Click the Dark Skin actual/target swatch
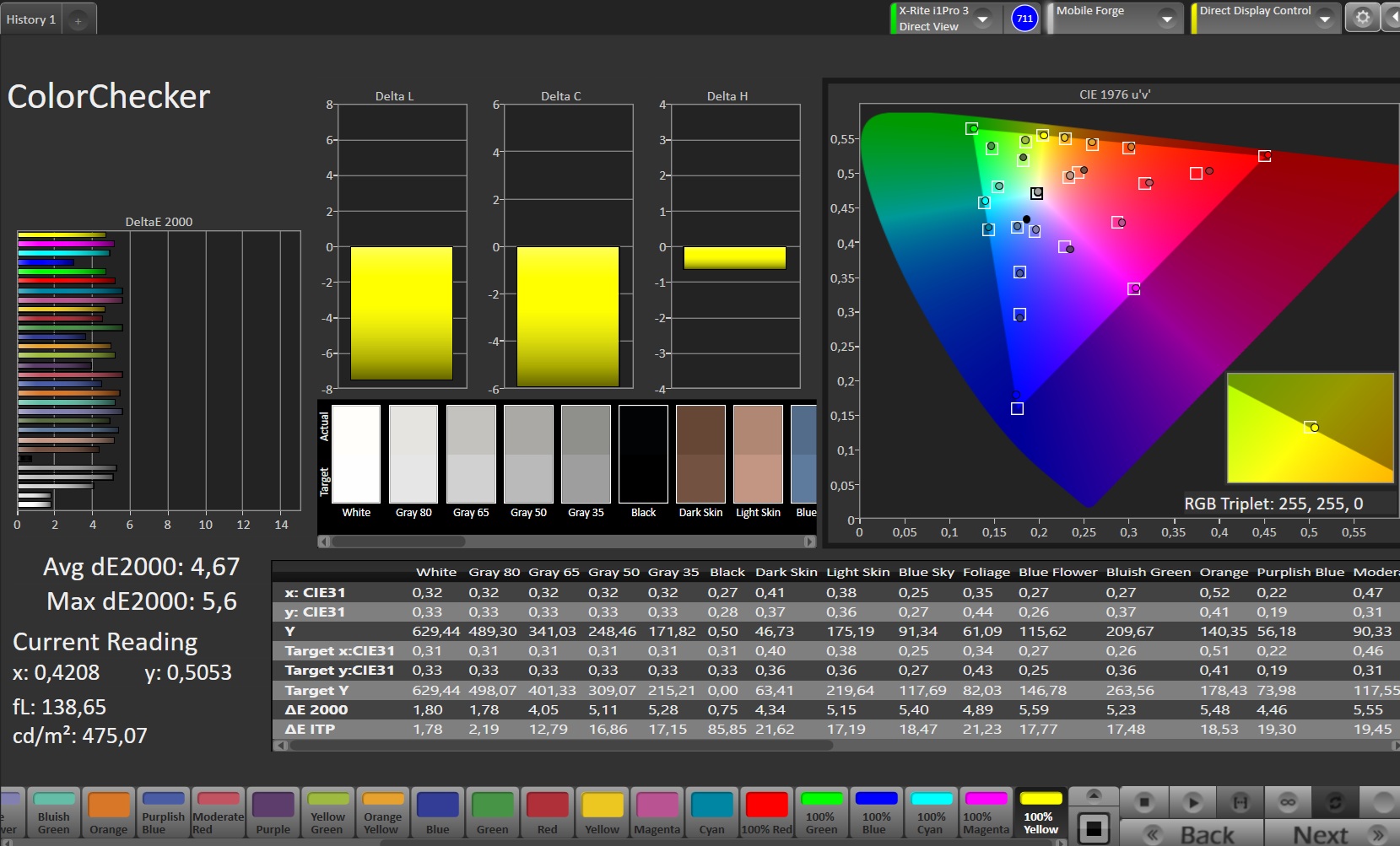Image resolution: width=1400 pixels, height=846 pixels. coord(700,454)
